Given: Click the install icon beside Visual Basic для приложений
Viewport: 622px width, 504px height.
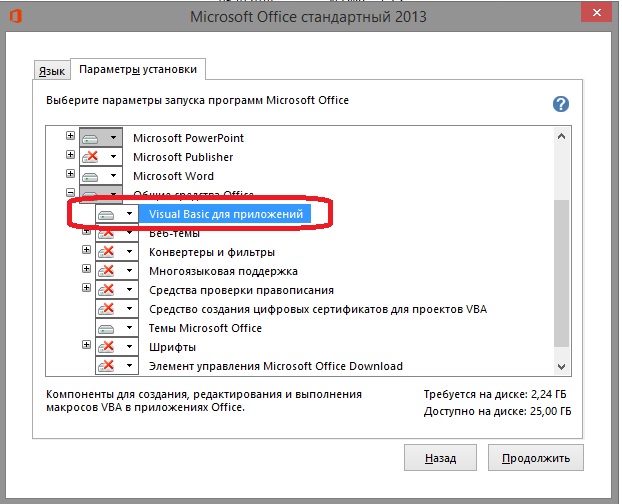Looking at the screenshot, I should coord(110,214).
